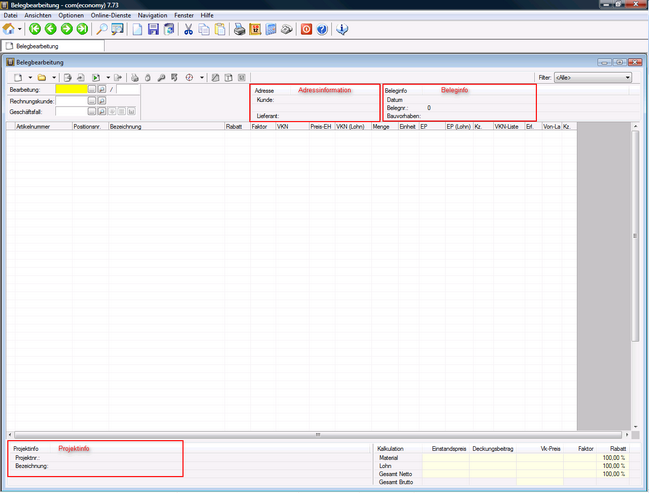
Task: Go to previous record green arrow
Action: (x=50, y=29)
